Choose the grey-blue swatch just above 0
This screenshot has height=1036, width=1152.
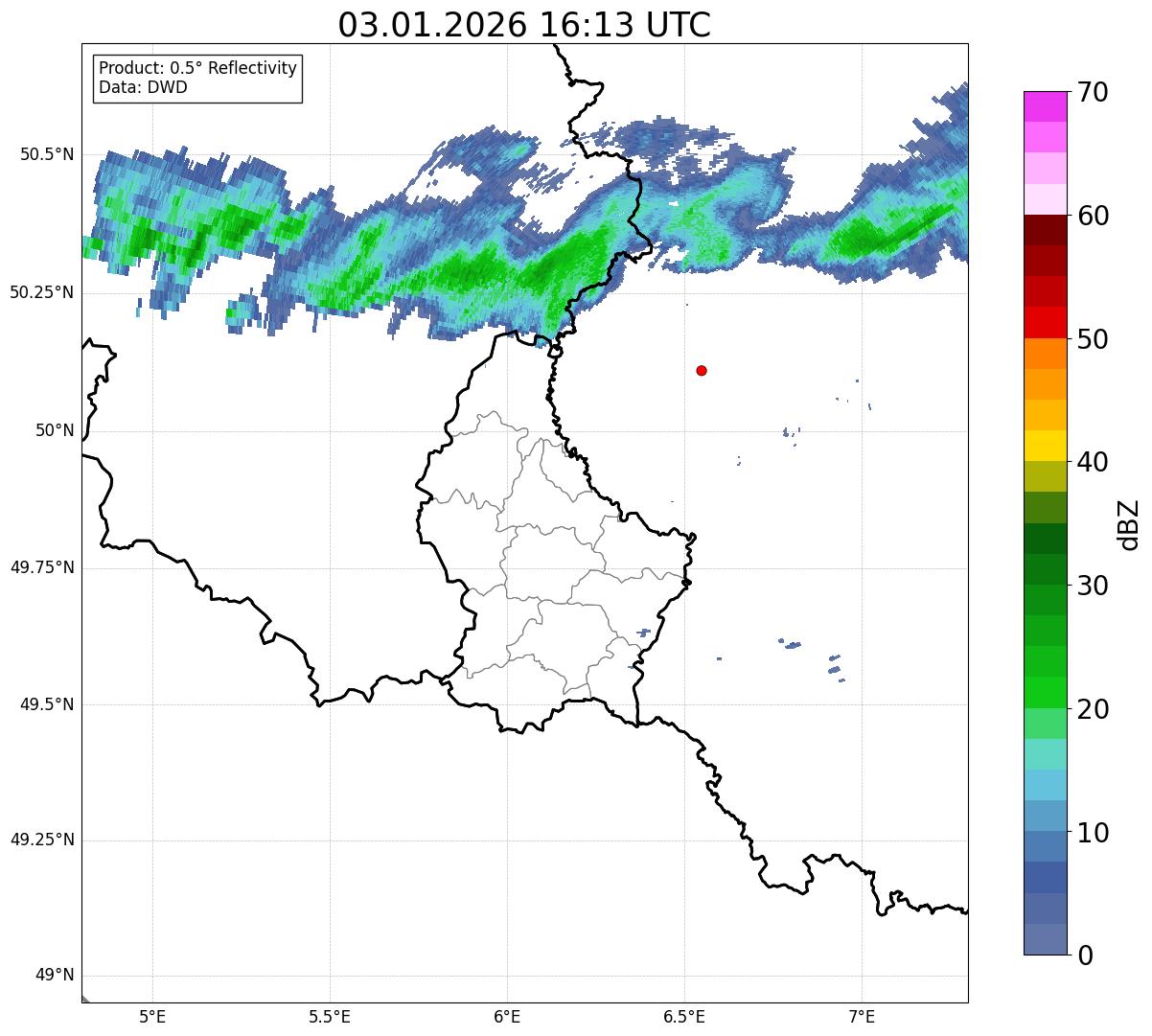click(1045, 939)
